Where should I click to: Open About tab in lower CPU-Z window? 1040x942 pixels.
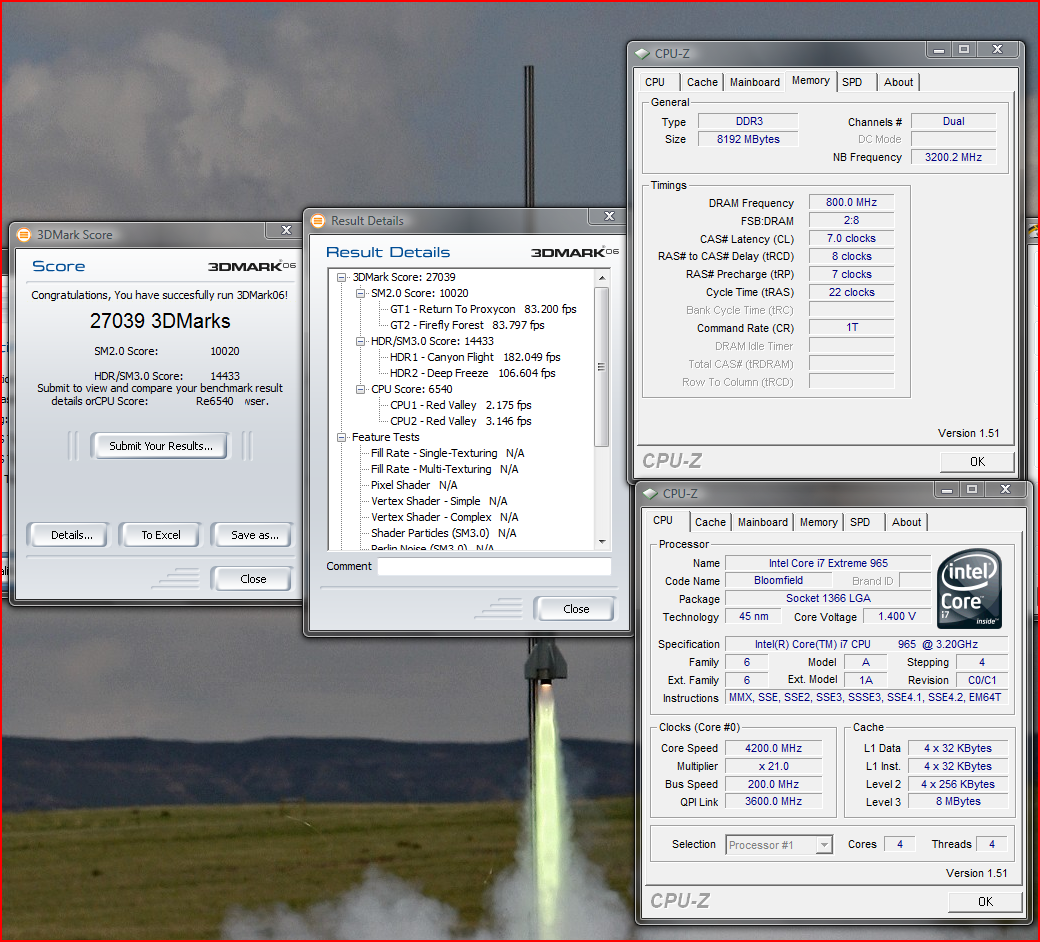pyautogui.click(x=906, y=522)
